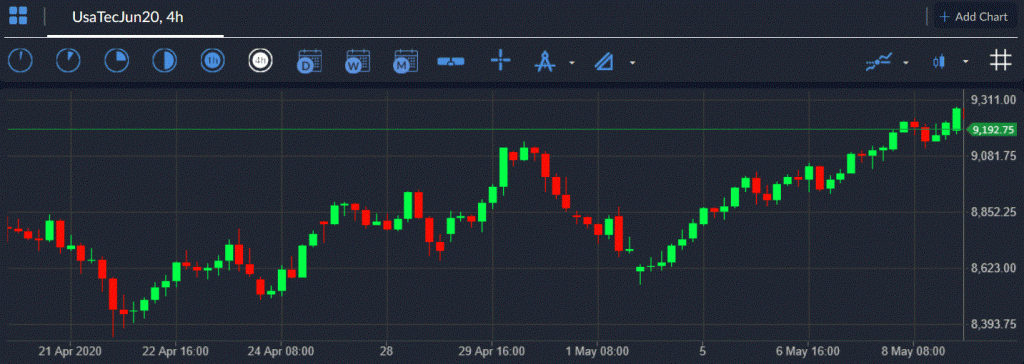Click the 22 Apr 16:00 time label
Screen dimensions: 1024x364
pyautogui.click(x=176, y=350)
